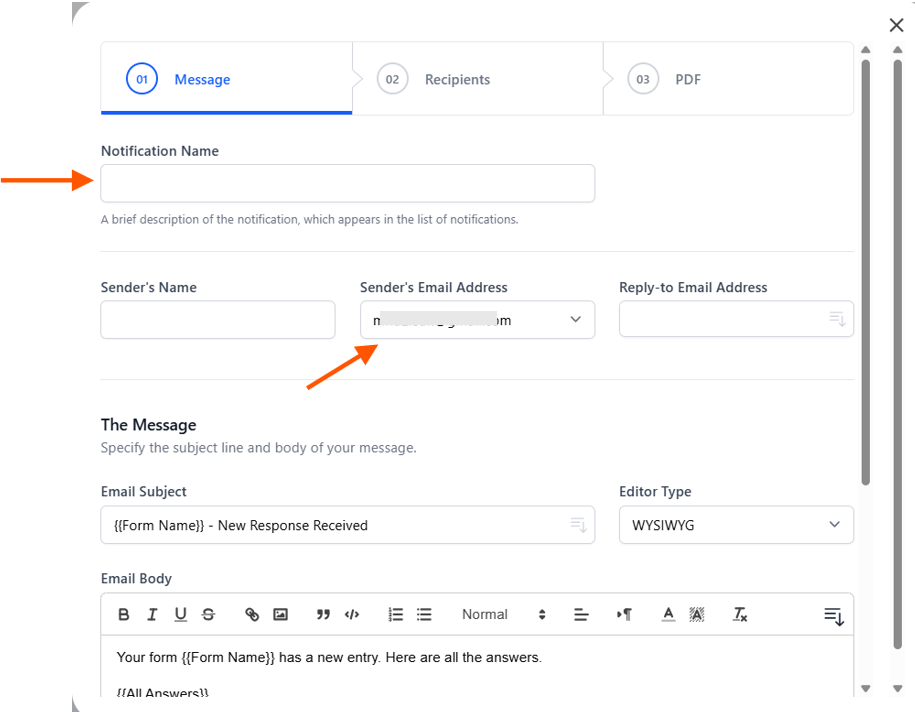The image size is (915, 712).
Task: Focus the Notification Name input field
Action: (348, 183)
